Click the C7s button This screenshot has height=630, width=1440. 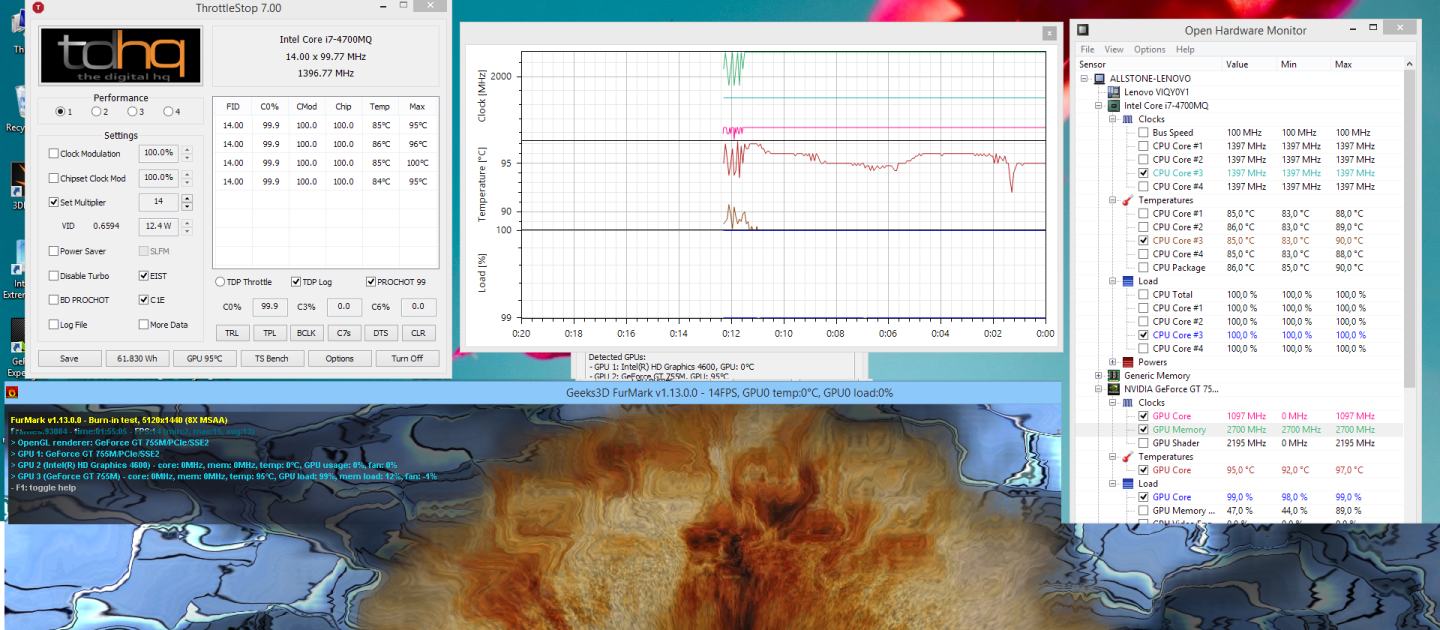pyautogui.click(x=344, y=332)
